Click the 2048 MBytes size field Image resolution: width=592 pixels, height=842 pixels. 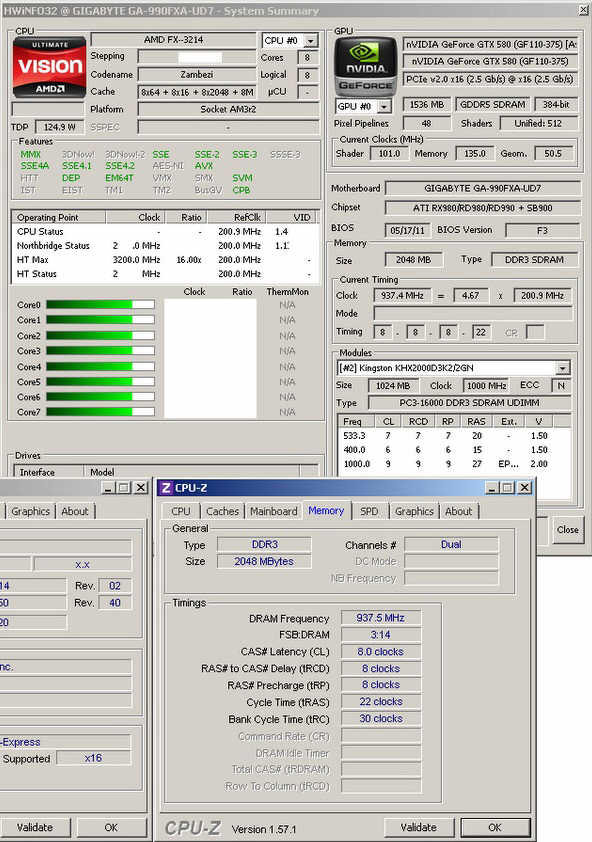[x=264, y=561]
